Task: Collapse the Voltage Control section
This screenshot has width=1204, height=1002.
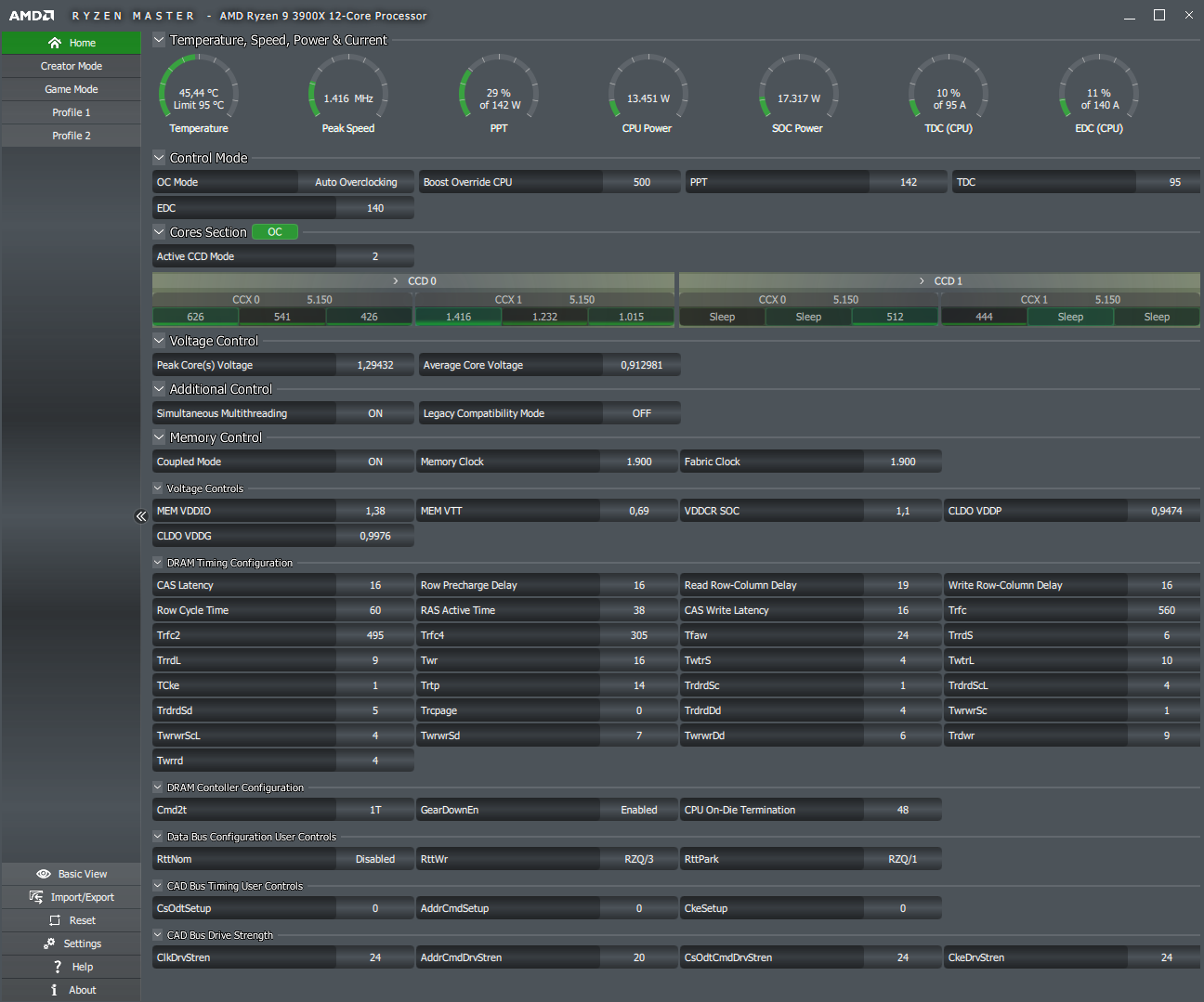Action: pyautogui.click(x=159, y=341)
